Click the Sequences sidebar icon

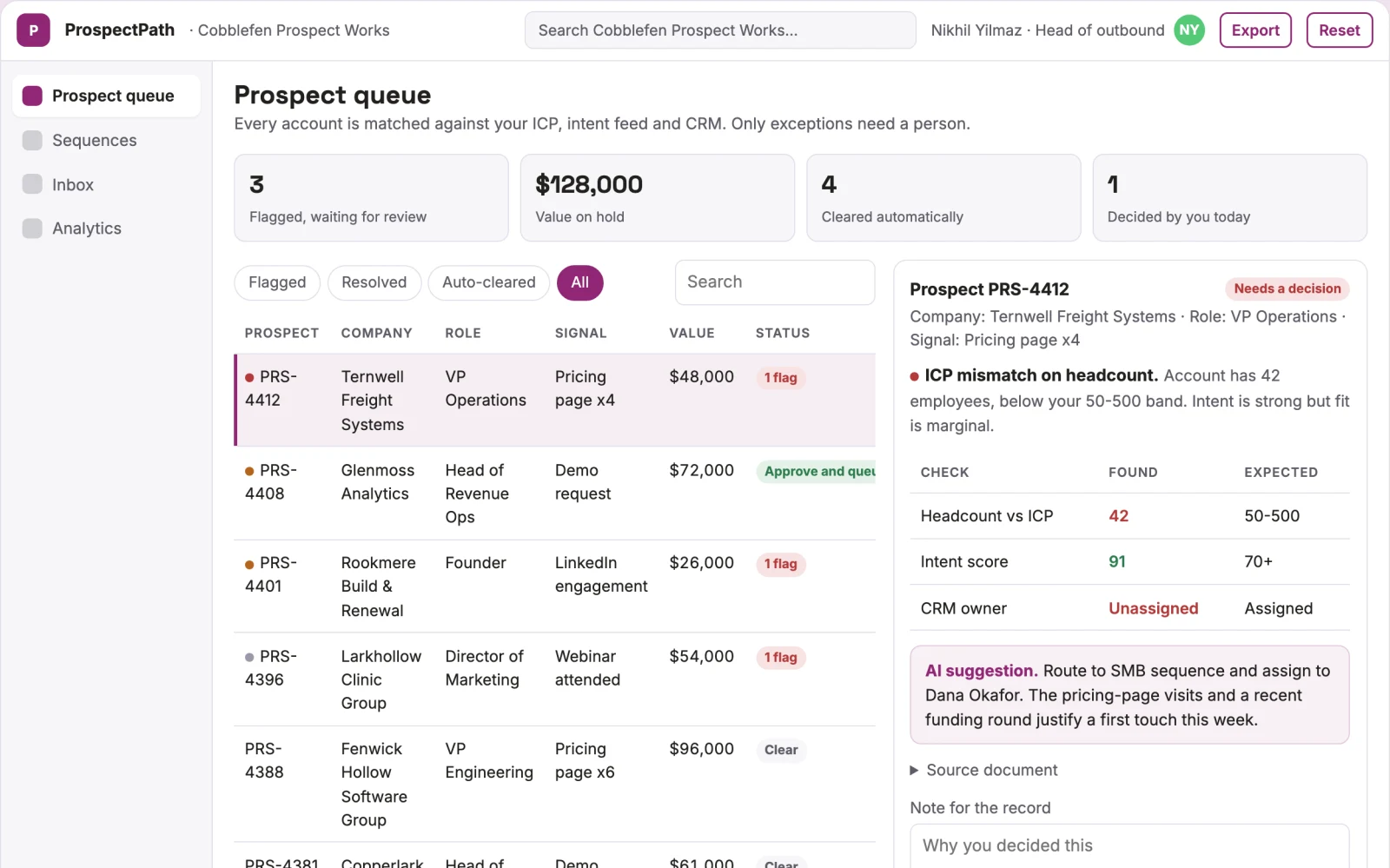tap(32, 140)
